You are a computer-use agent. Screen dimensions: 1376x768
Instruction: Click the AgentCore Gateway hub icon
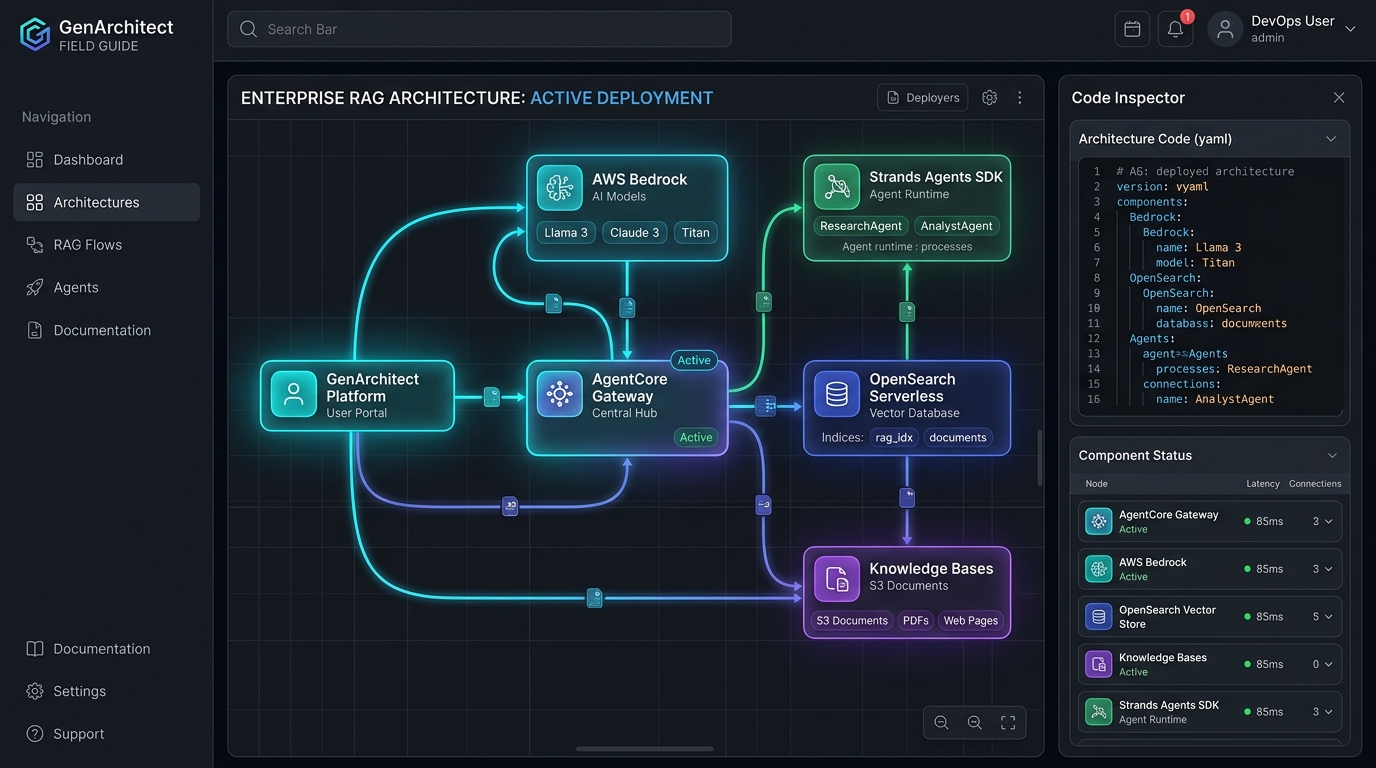[559, 394]
